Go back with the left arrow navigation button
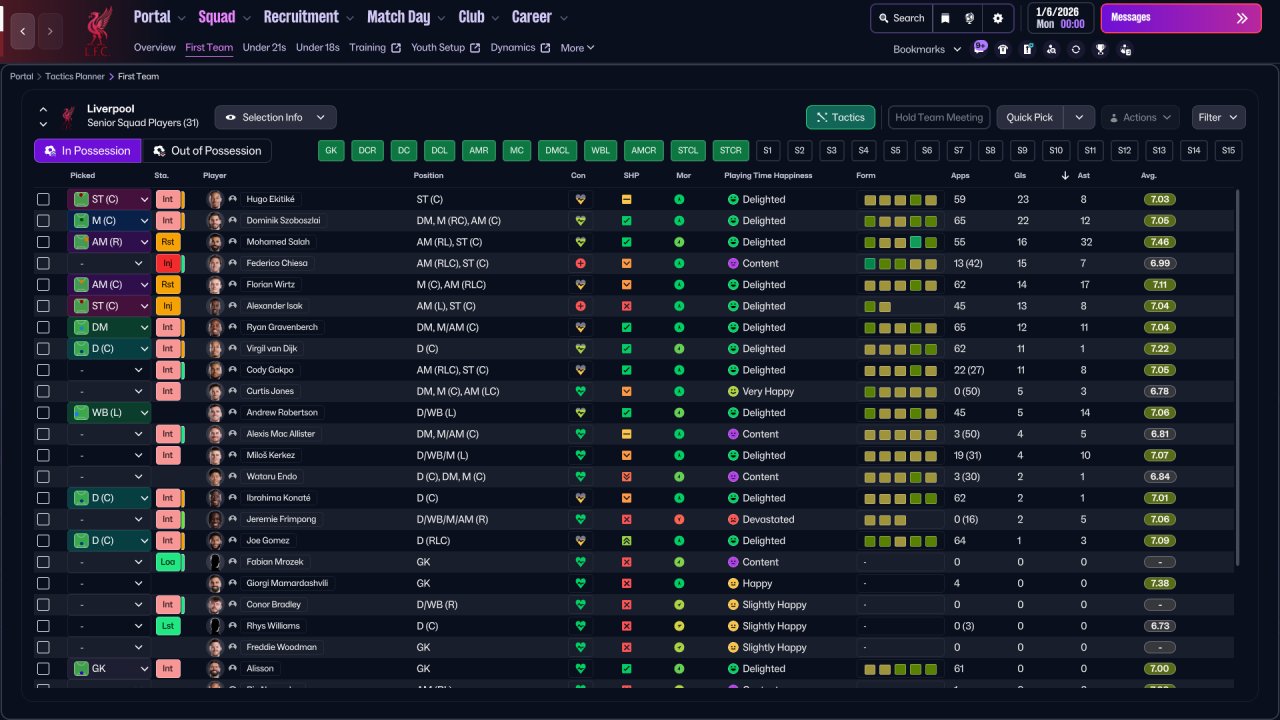 coord(23,31)
